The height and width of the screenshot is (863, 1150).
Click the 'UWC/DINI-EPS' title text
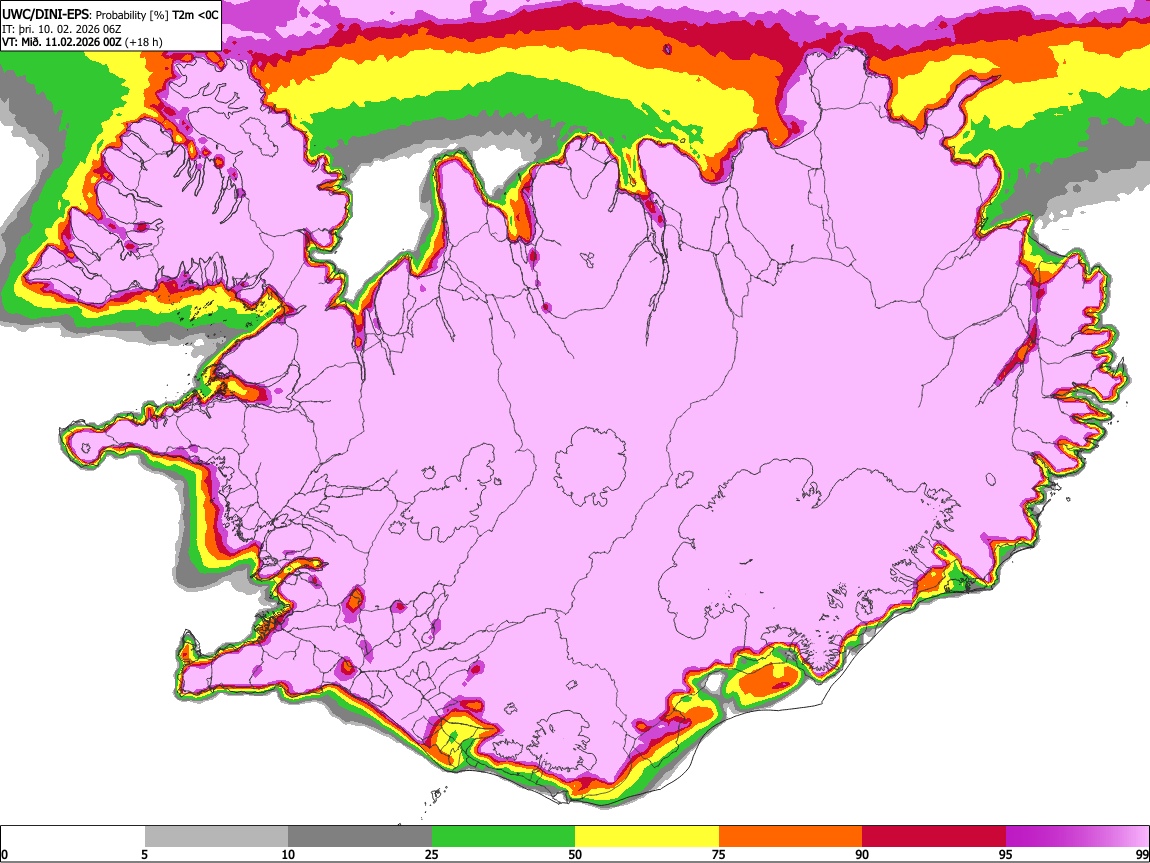click(47, 15)
